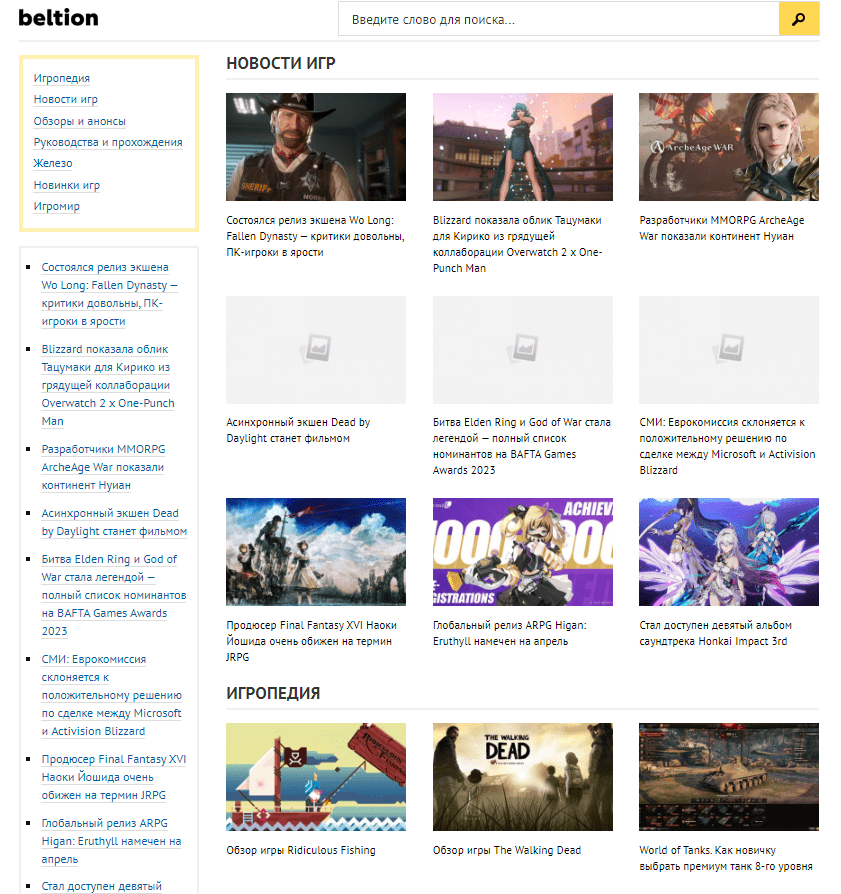Screen dimensions: 841x894
Task: Open the Обзор игры The Walking Dead headline
Action: pyautogui.click(x=507, y=850)
